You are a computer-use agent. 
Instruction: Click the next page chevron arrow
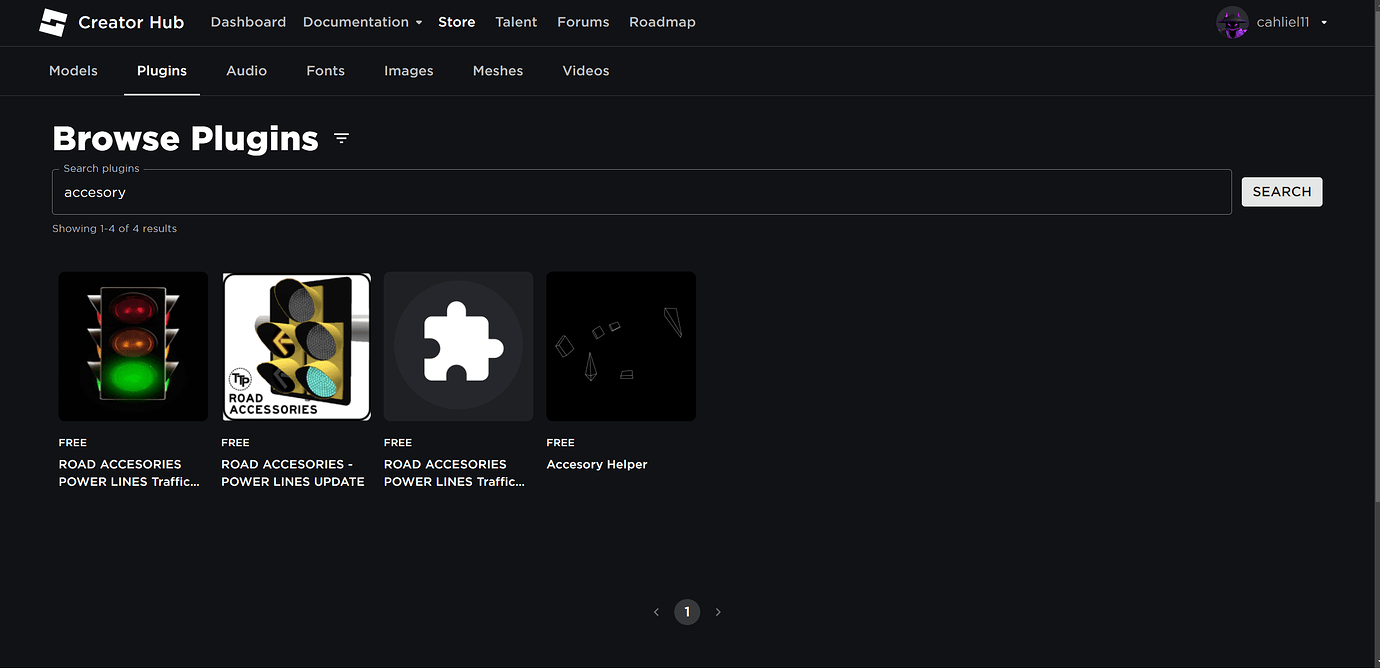click(x=718, y=611)
